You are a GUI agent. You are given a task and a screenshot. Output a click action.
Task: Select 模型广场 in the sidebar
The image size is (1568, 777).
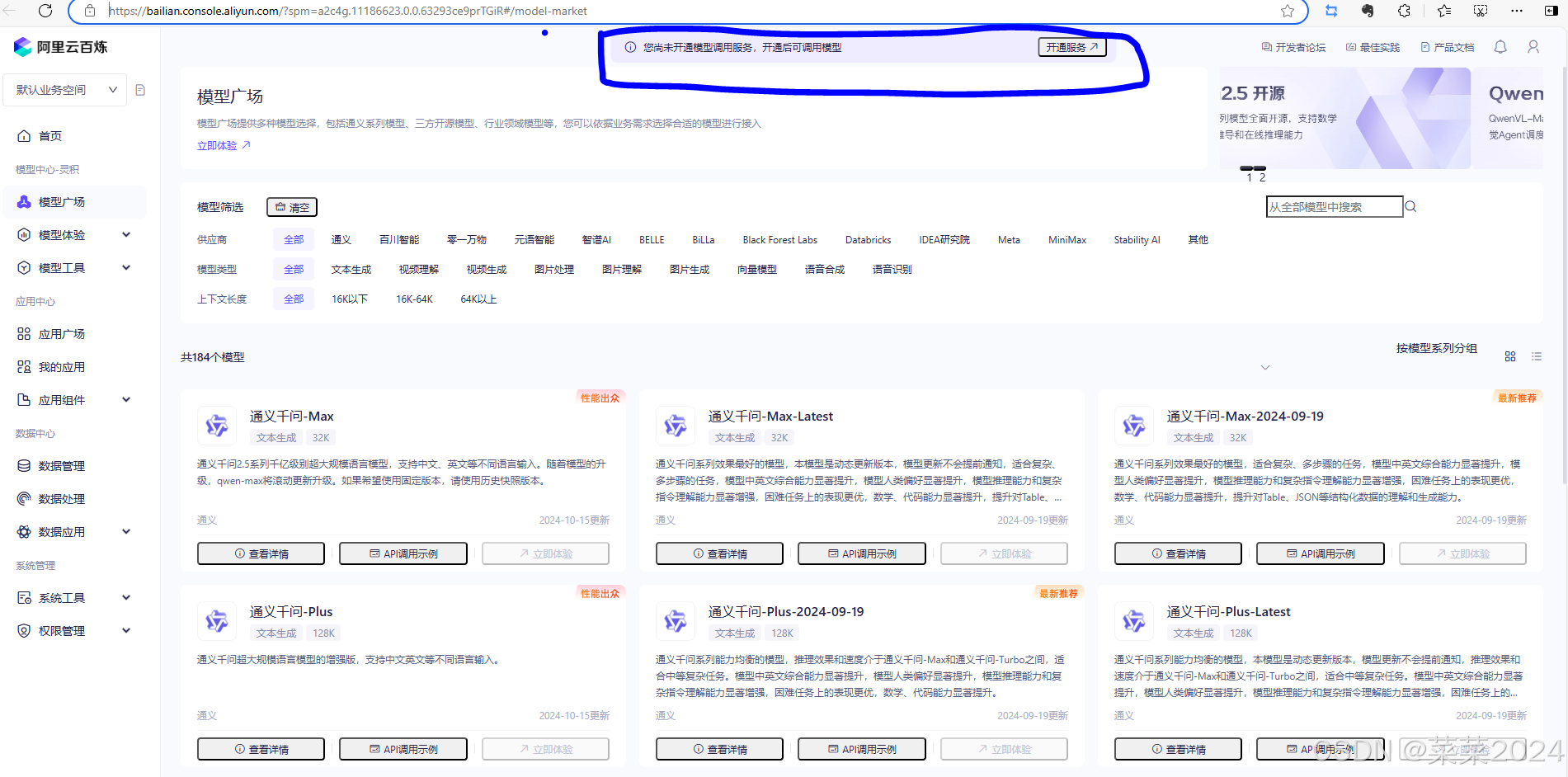74,202
